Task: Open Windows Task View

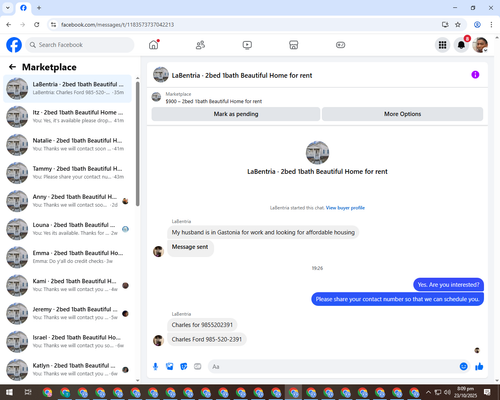Action: pyautogui.click(x=28, y=392)
